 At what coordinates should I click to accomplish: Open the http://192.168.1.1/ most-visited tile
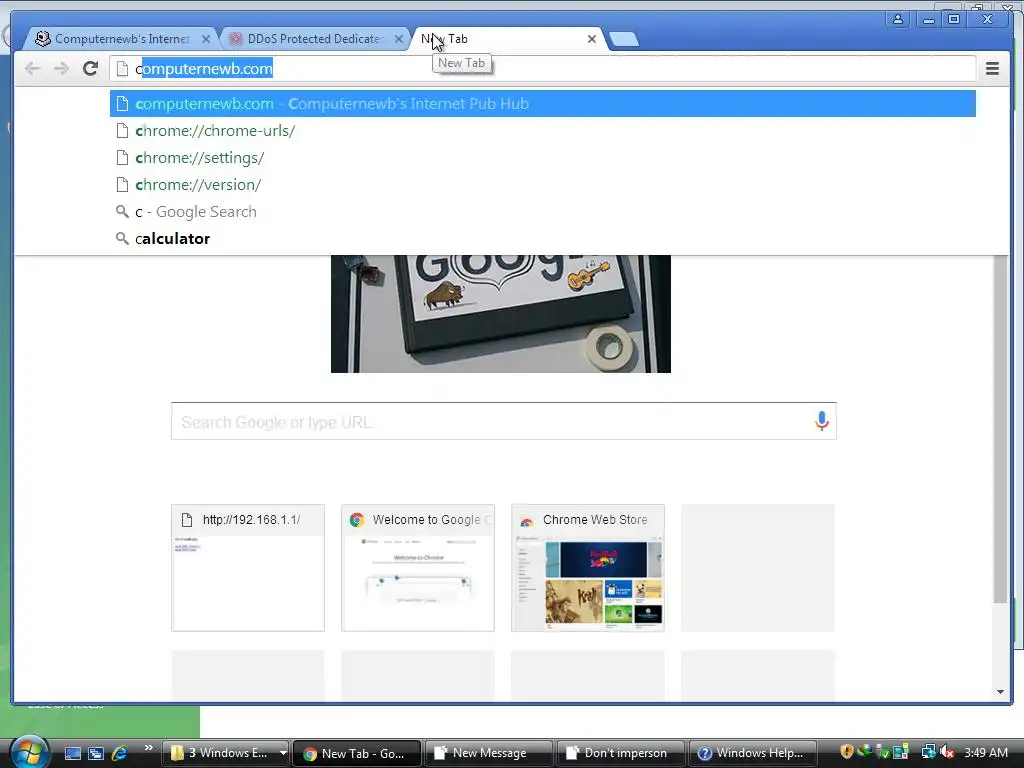click(248, 568)
